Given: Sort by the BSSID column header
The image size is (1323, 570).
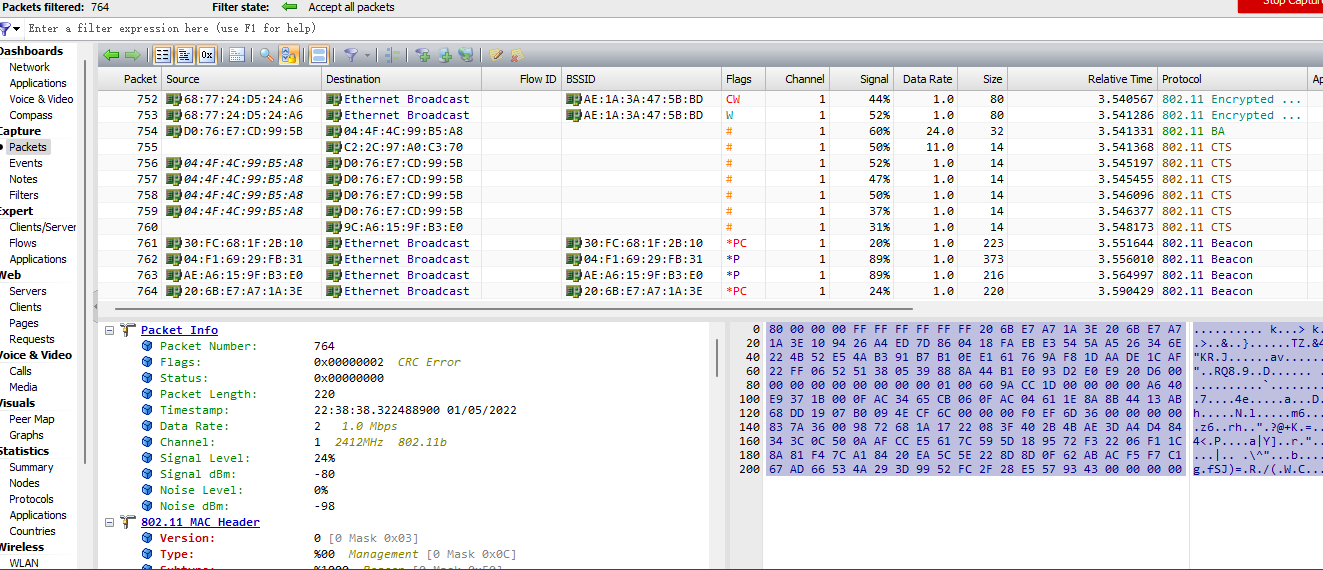Looking at the screenshot, I should (x=642, y=79).
